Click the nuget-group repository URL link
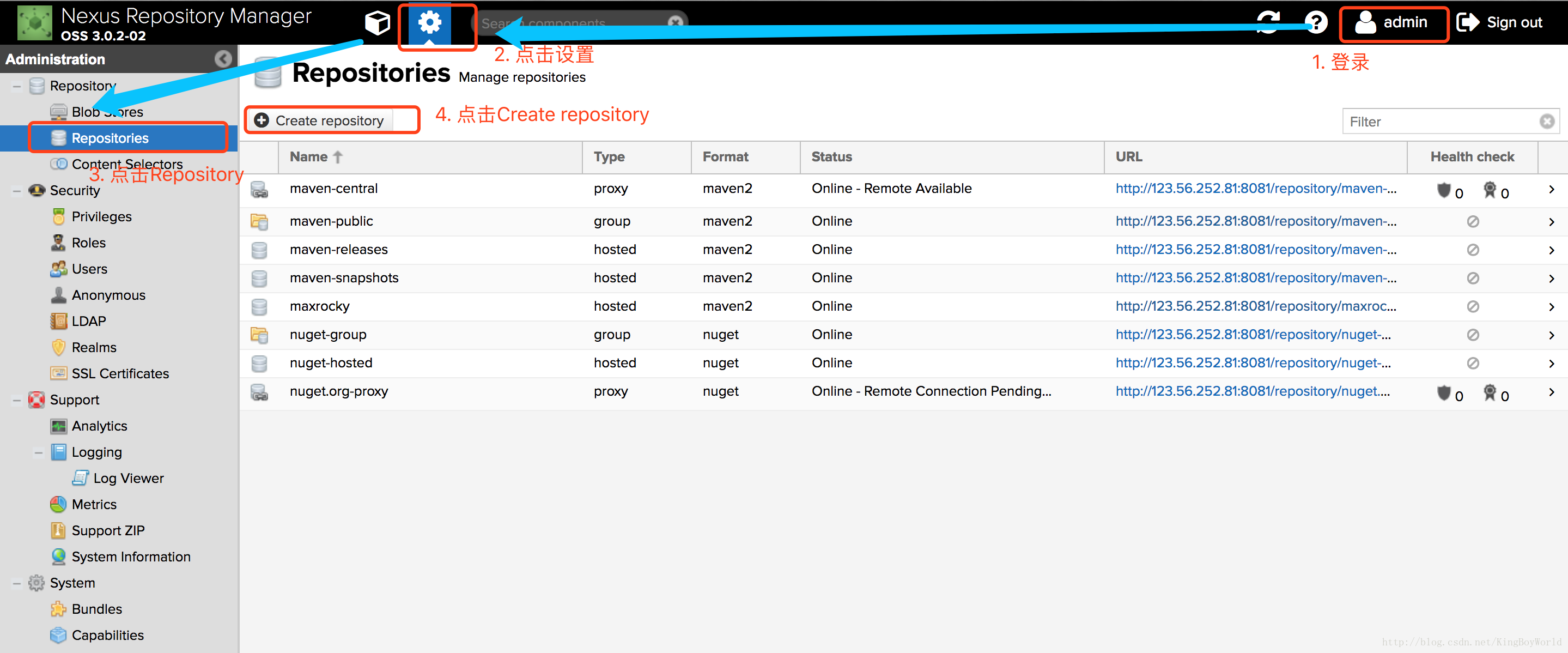 tap(1252, 334)
